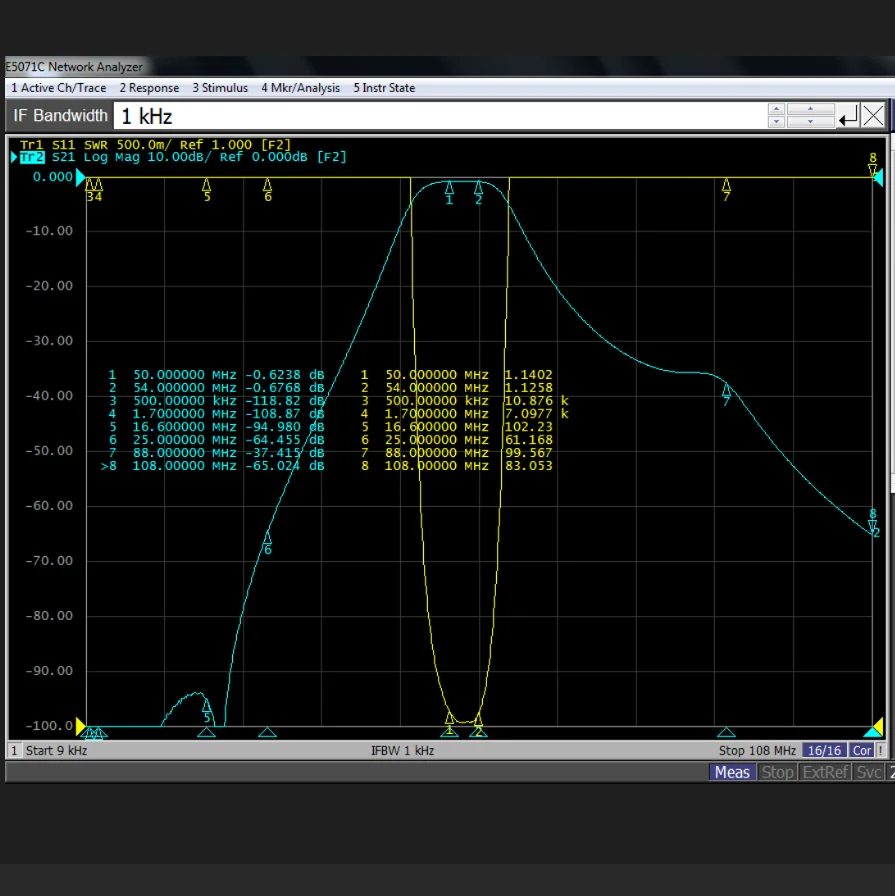Click small step-up arrow for IF Bandwidth
The width and height of the screenshot is (895, 896).
[776, 109]
